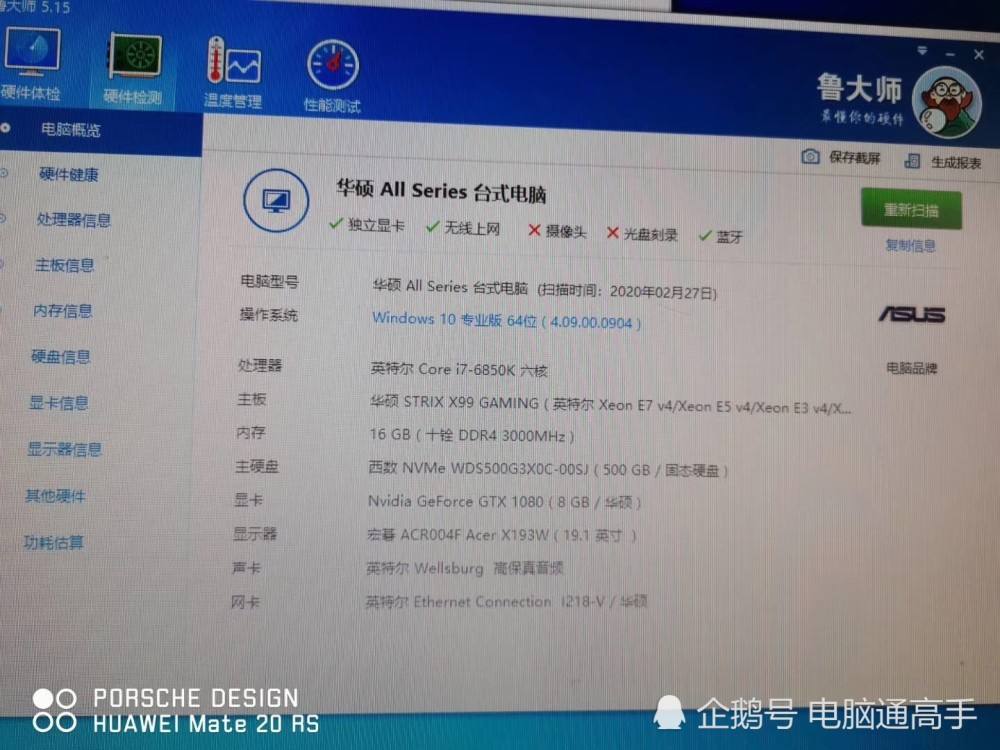This screenshot has width=1000, height=750.
Task: Click the computer monitor summary icon
Action: click(x=275, y=198)
